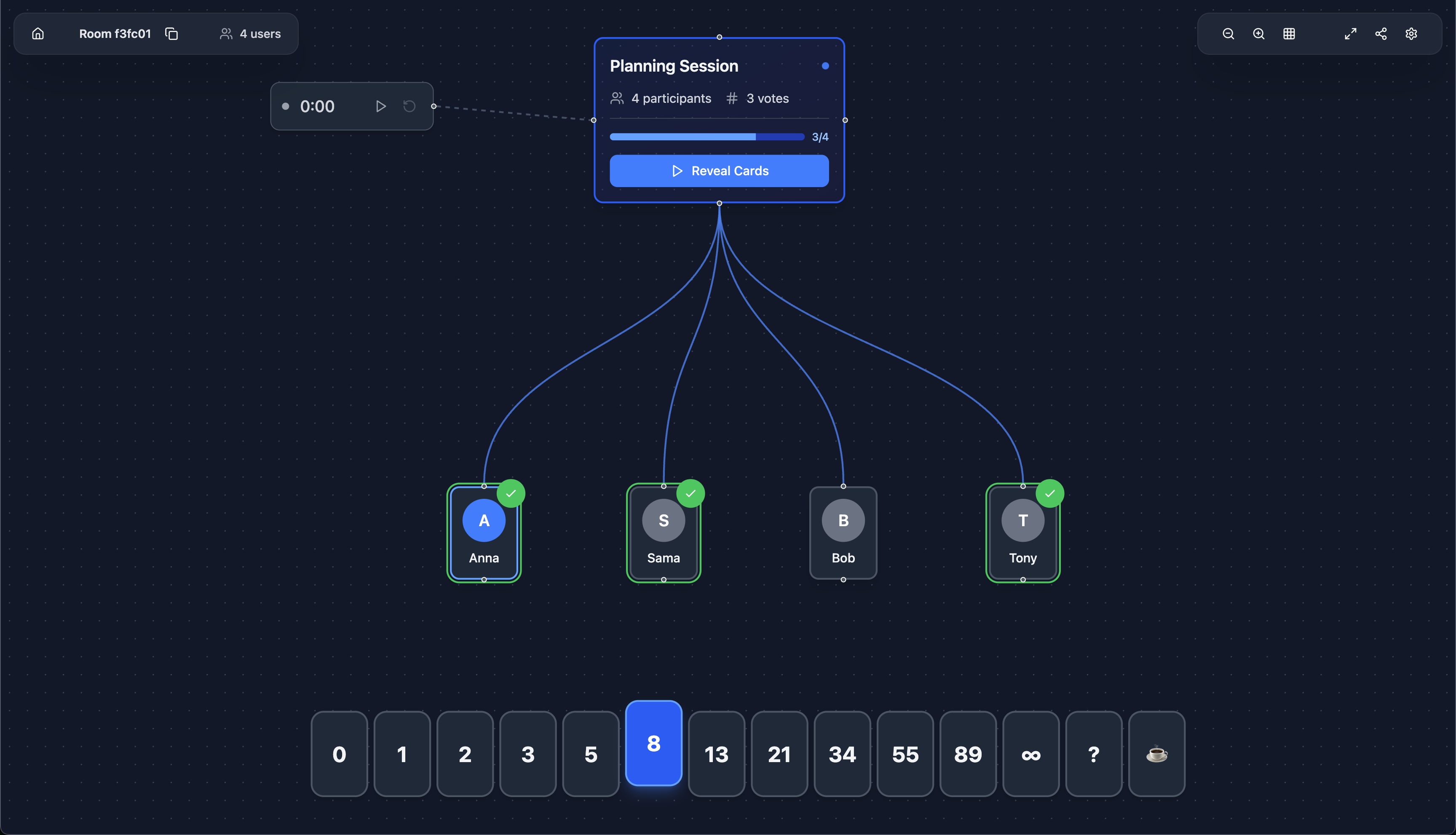Click the 0:00 timer display
Screen dimensions: 1456x835
click(317, 106)
